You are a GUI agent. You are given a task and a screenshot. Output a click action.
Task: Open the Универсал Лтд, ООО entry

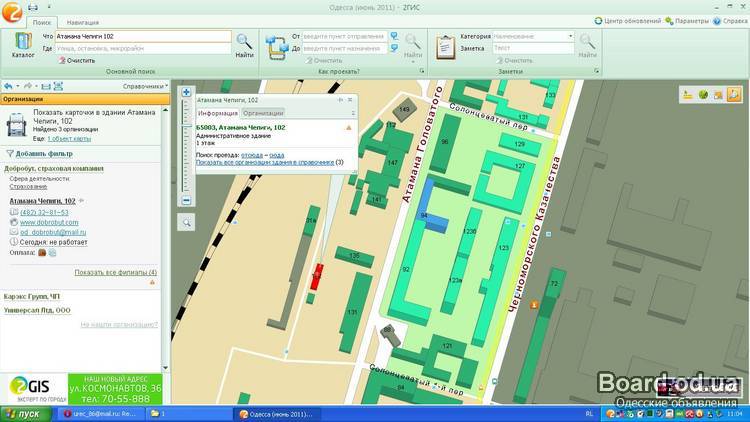point(37,310)
